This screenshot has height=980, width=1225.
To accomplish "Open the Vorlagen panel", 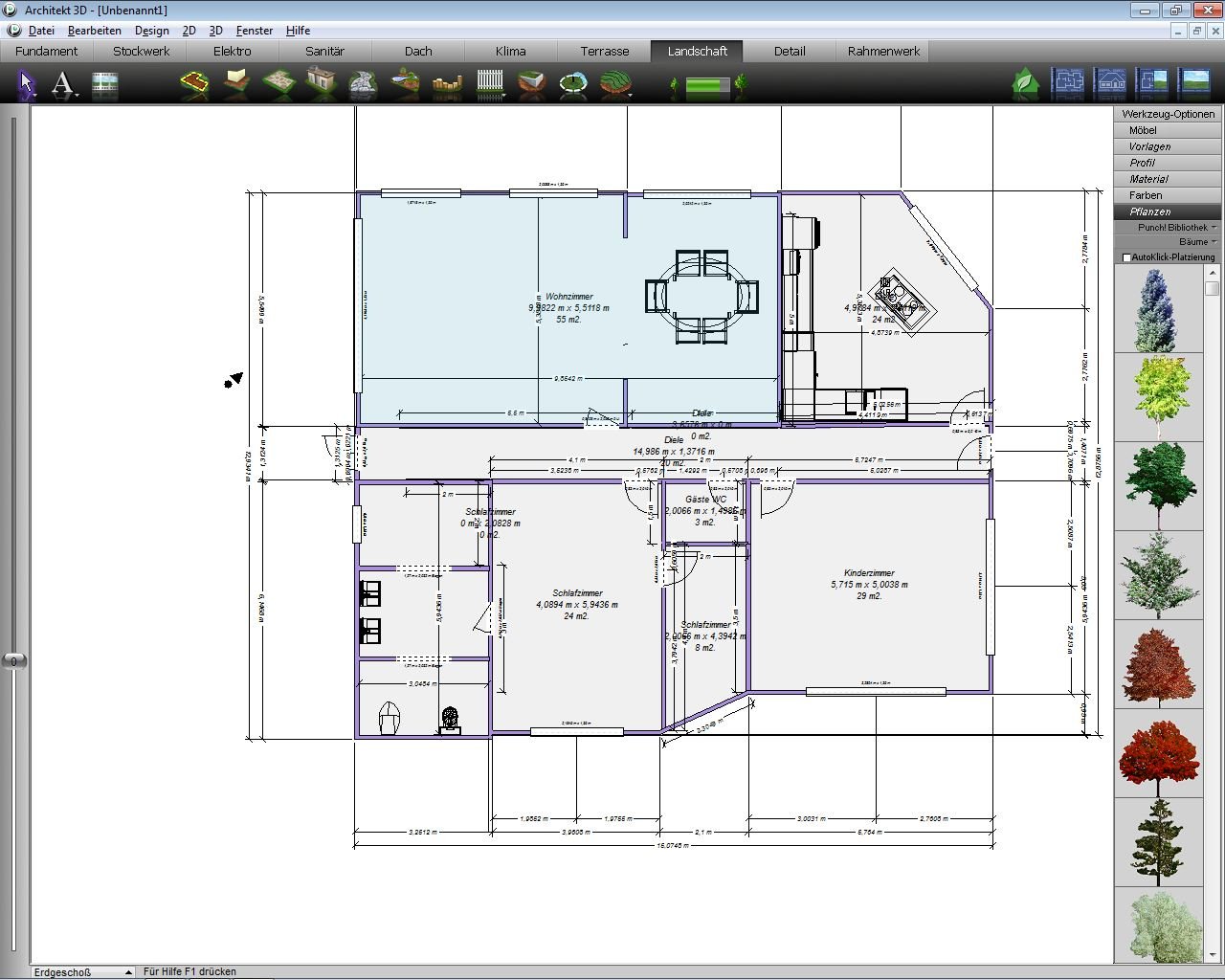I will coord(1168,146).
